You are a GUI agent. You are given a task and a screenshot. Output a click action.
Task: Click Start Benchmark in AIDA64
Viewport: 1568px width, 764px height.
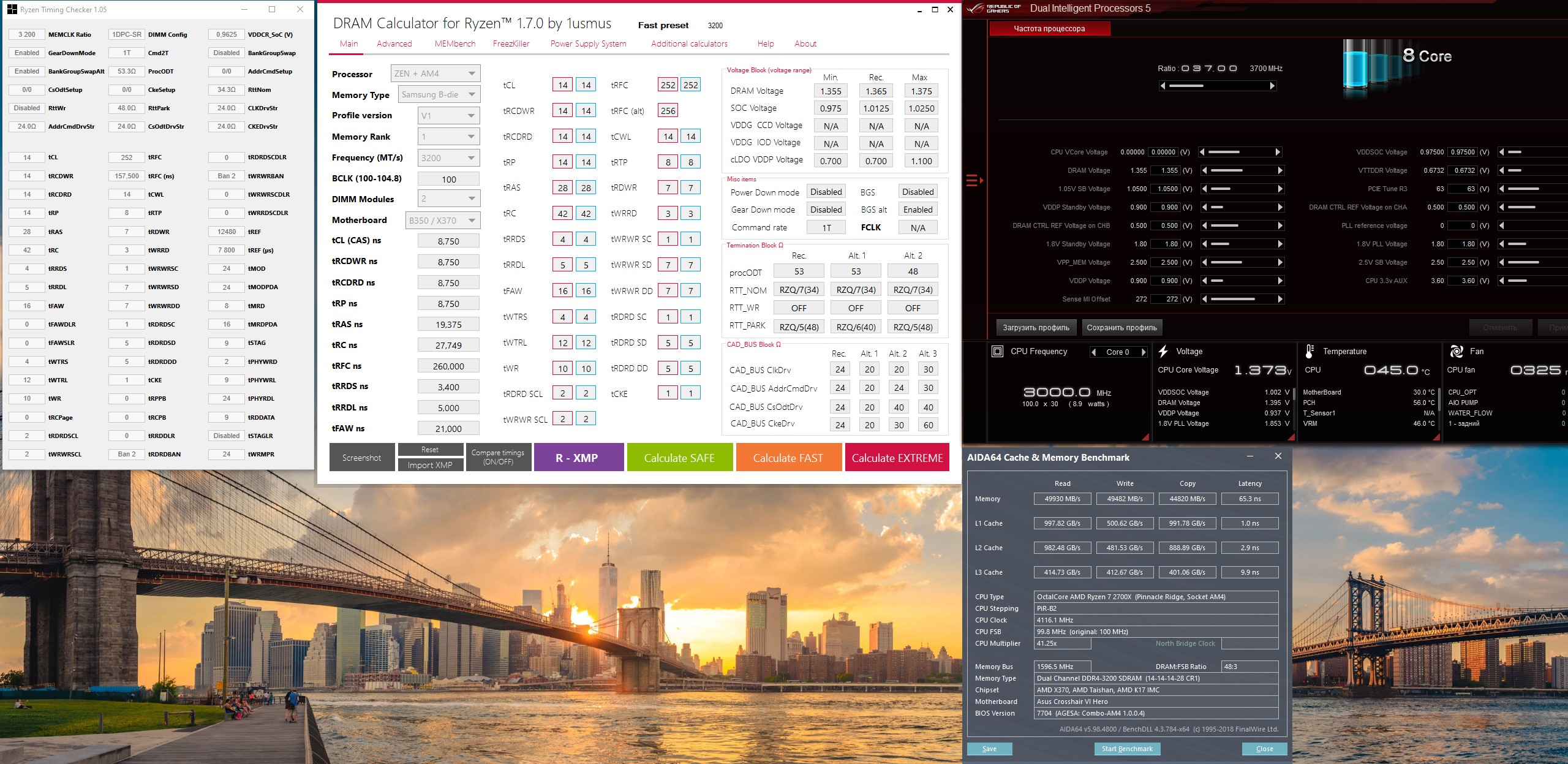point(1127,749)
